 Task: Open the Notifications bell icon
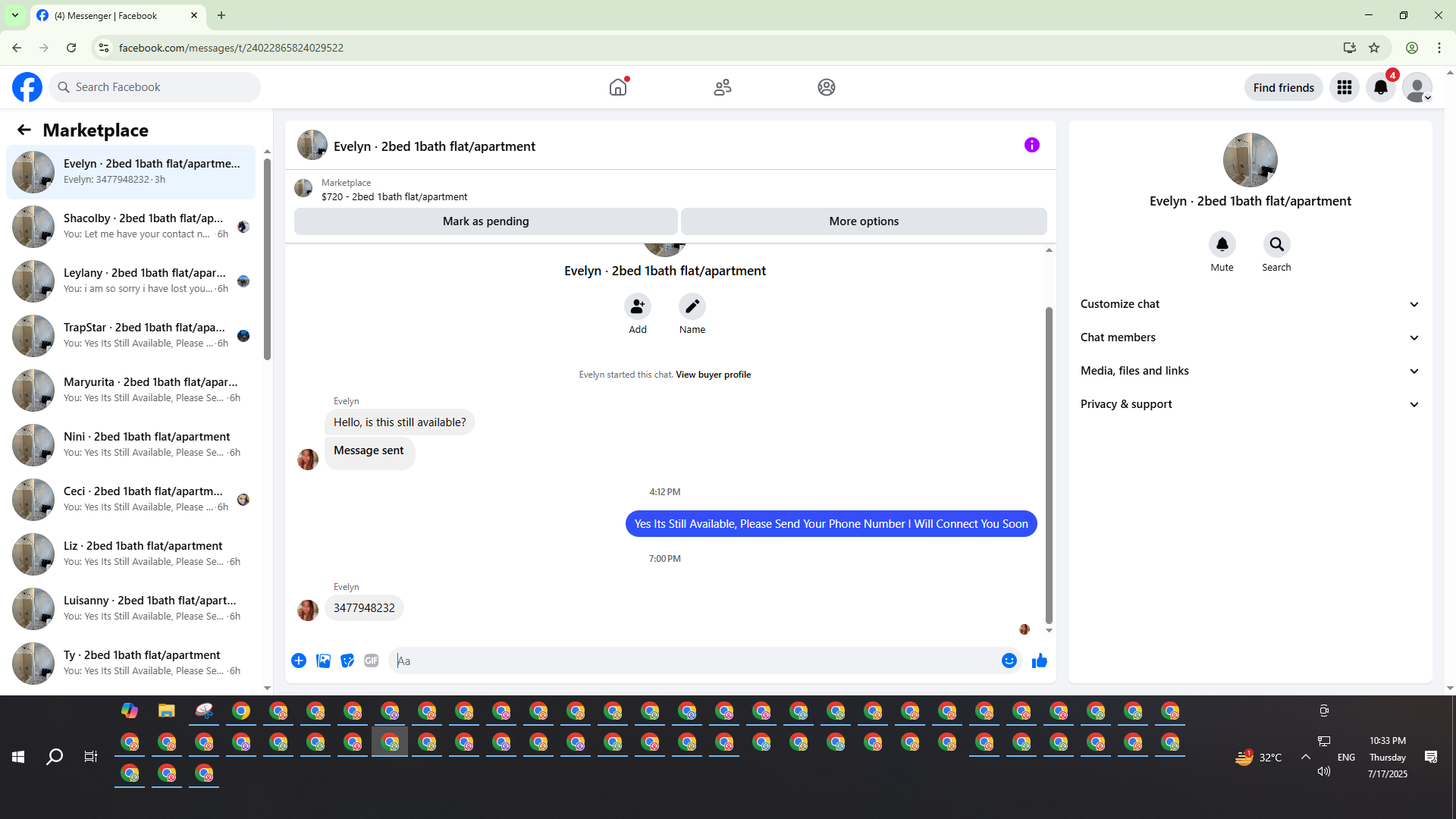(1381, 87)
